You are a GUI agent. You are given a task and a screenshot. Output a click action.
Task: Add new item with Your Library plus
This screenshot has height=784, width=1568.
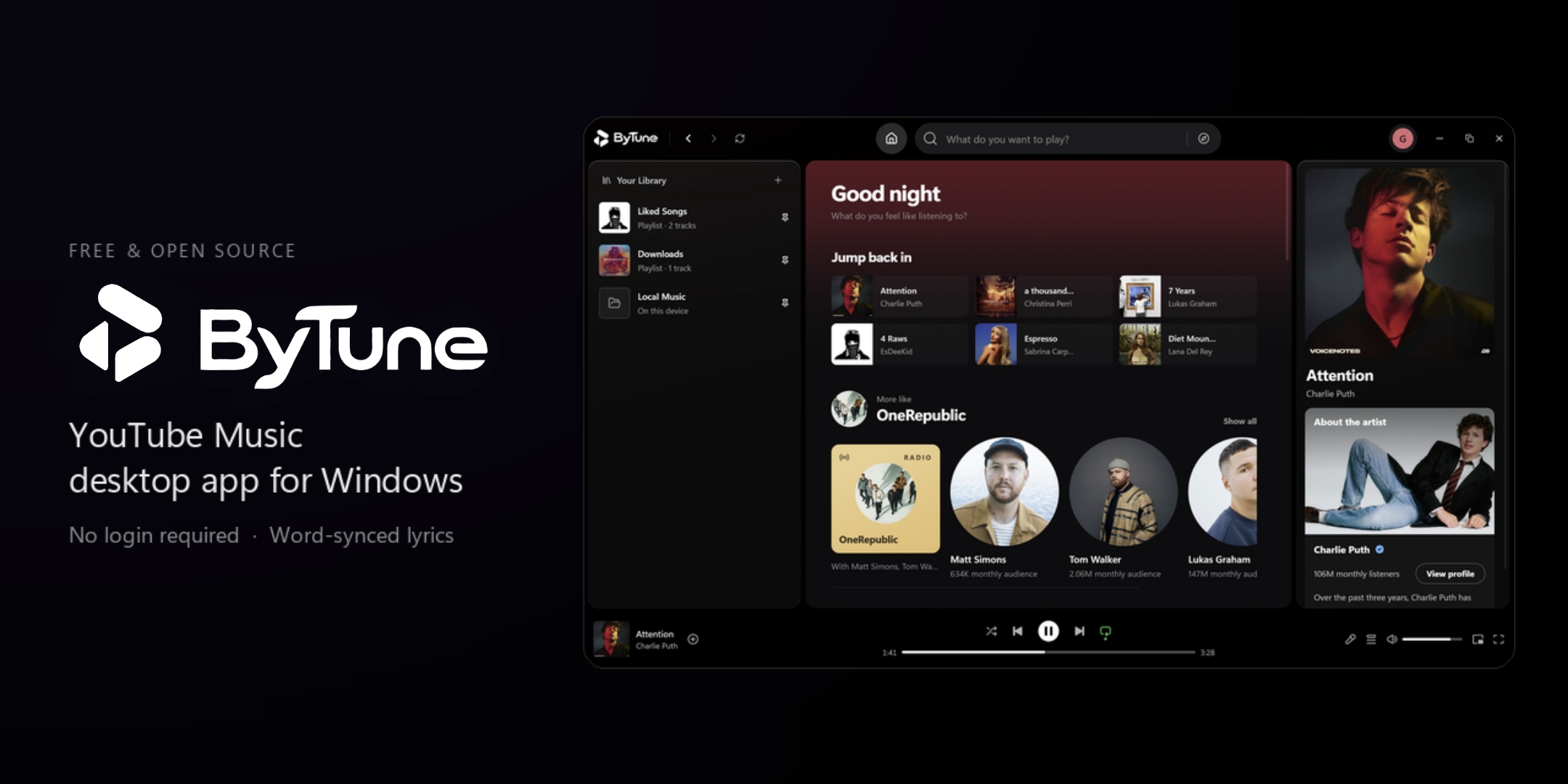click(778, 180)
